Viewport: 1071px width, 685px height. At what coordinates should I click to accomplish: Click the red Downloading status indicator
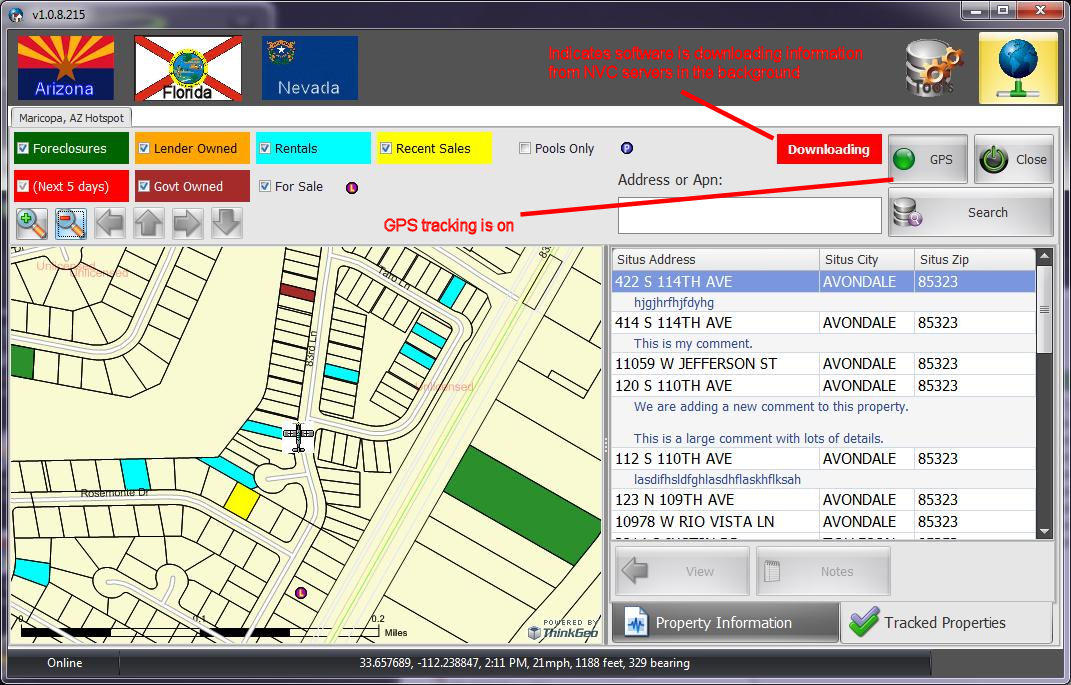pos(829,149)
